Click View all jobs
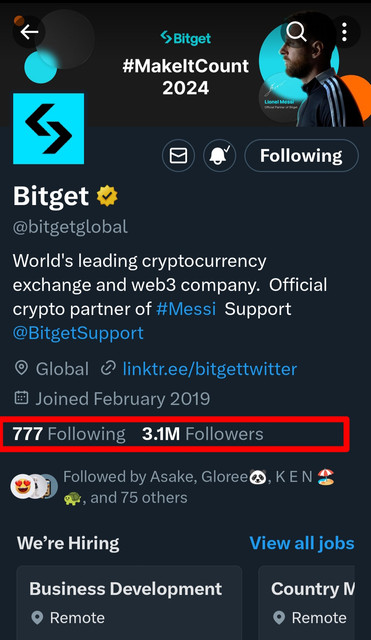Screen dimensions: 371x640 pos(302,543)
